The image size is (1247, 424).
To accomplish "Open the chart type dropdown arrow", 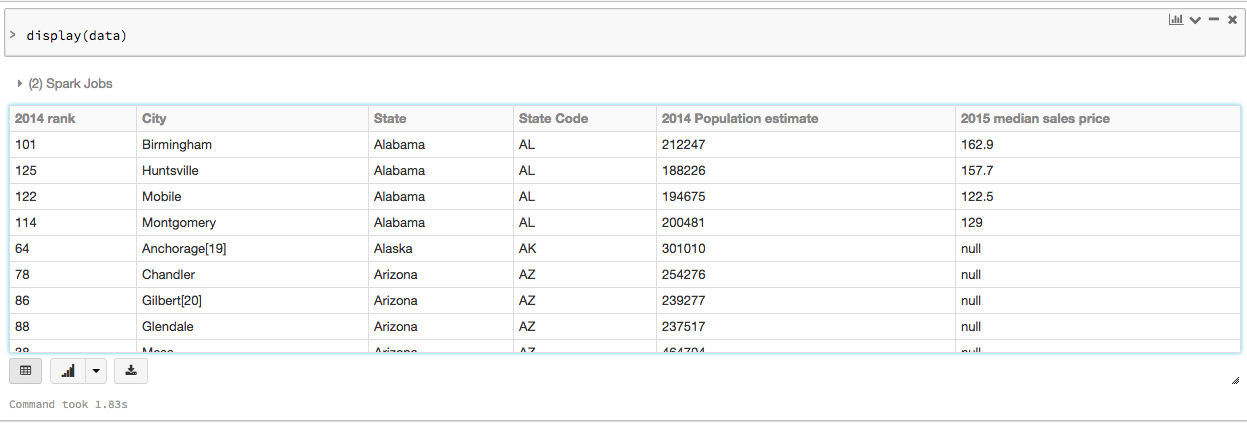I will point(96,371).
